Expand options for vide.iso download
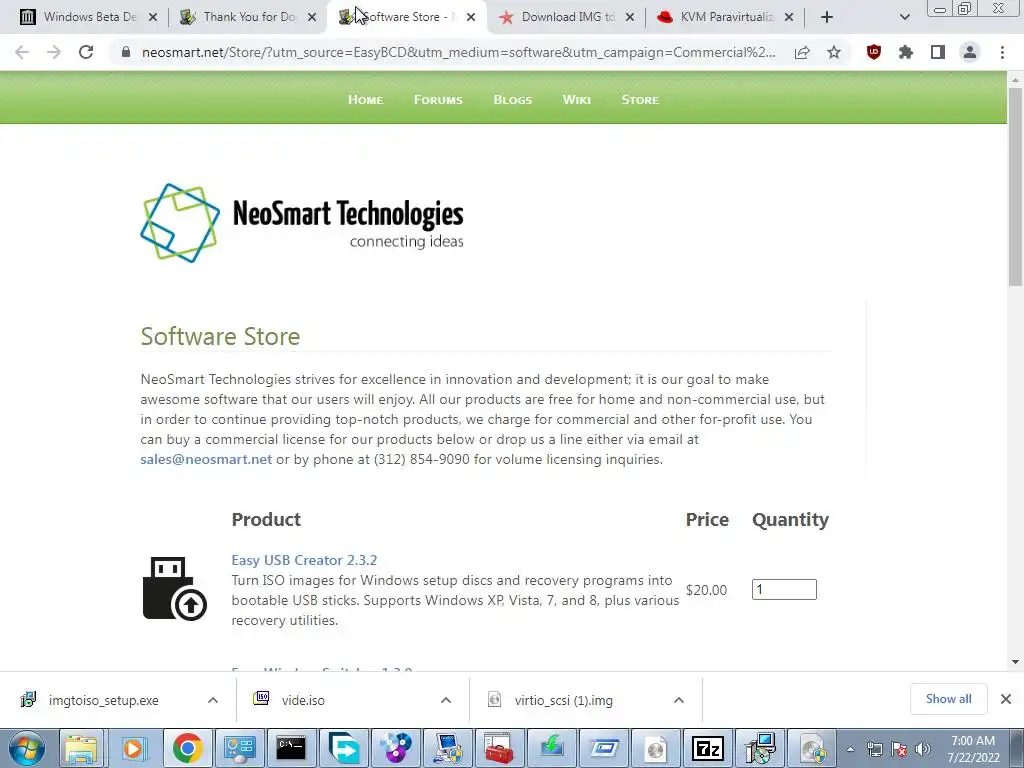The height and width of the screenshot is (768, 1024). (x=446, y=700)
